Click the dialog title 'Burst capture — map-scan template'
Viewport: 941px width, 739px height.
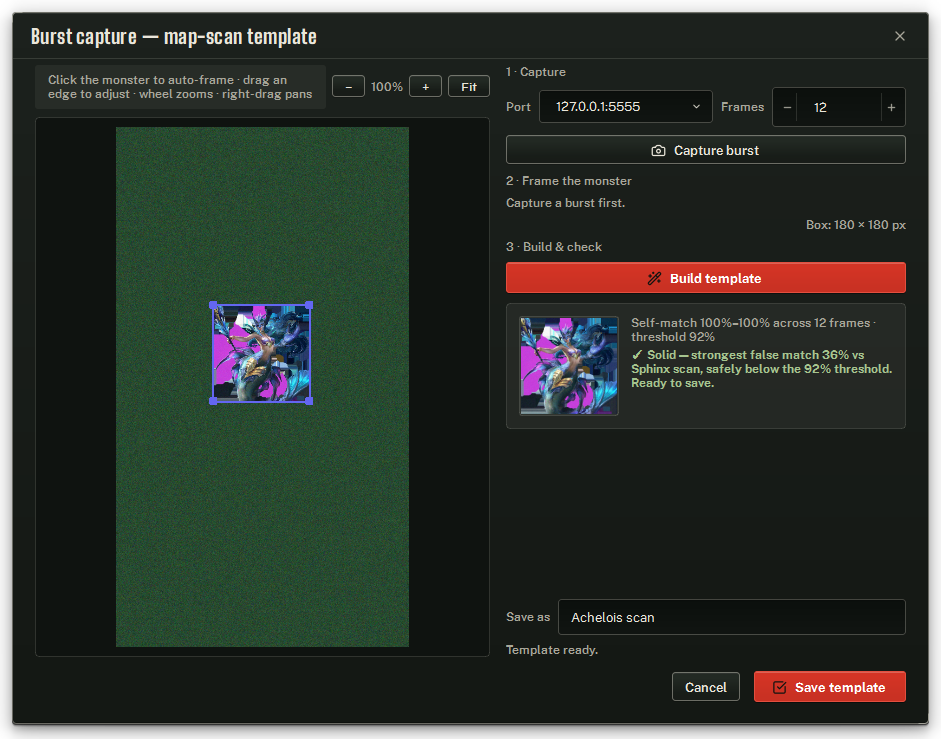point(173,37)
